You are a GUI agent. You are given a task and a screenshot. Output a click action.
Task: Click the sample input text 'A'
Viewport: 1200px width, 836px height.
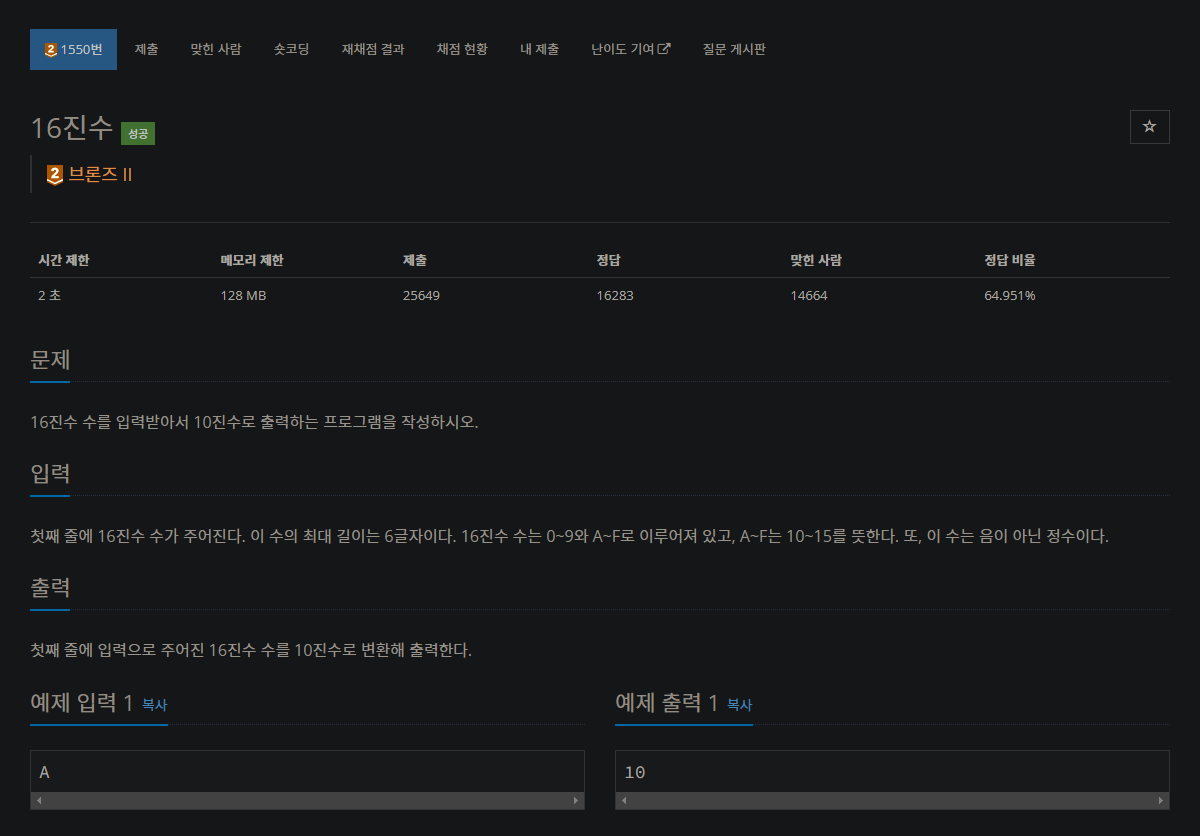coord(45,772)
